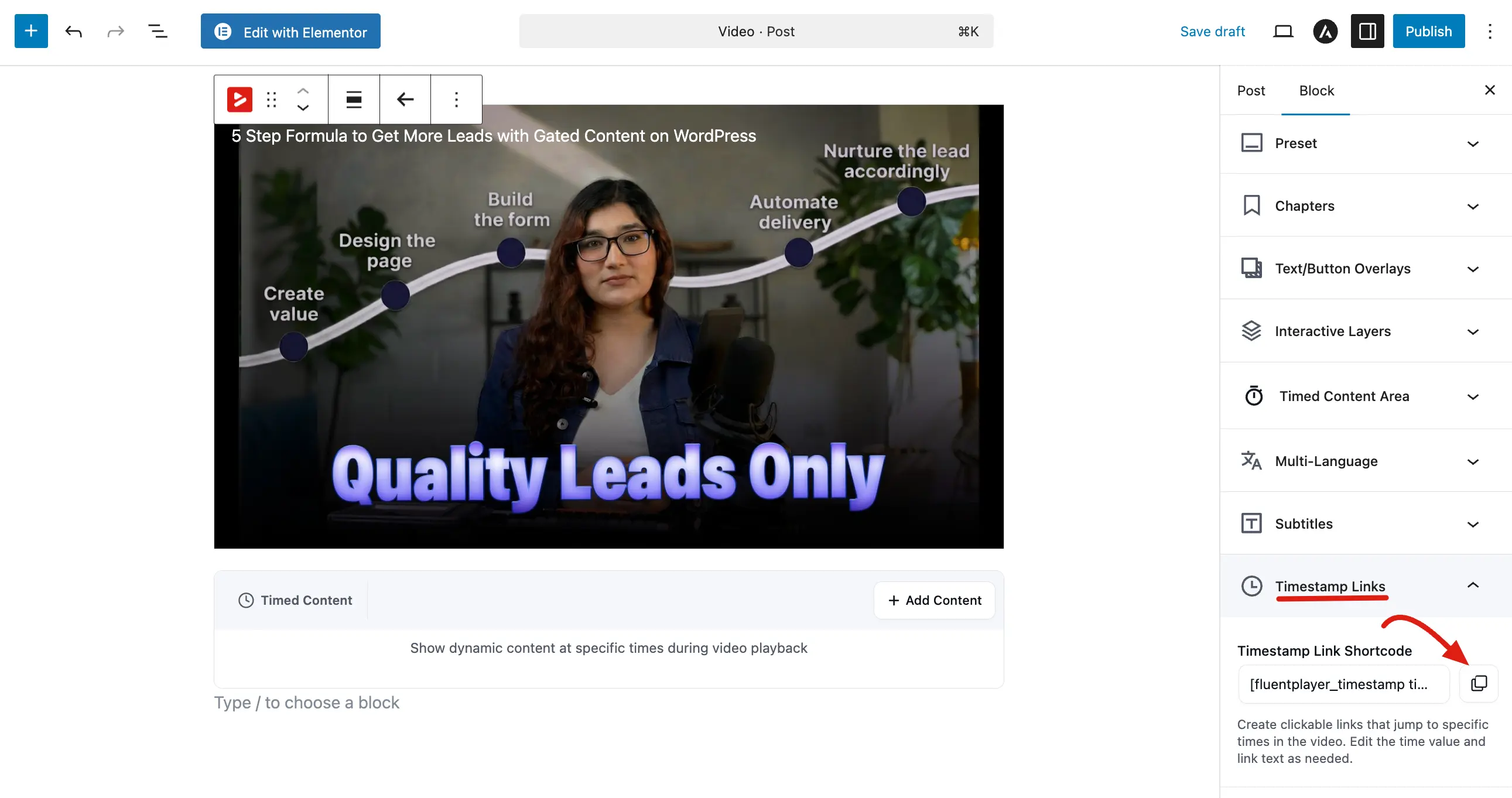Click 'Show dynamic content at specific times' text

pyautogui.click(x=608, y=648)
